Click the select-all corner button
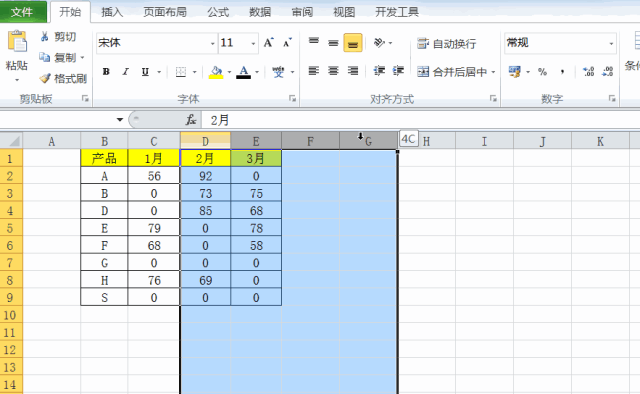This screenshot has width=640, height=394. pos(11,141)
